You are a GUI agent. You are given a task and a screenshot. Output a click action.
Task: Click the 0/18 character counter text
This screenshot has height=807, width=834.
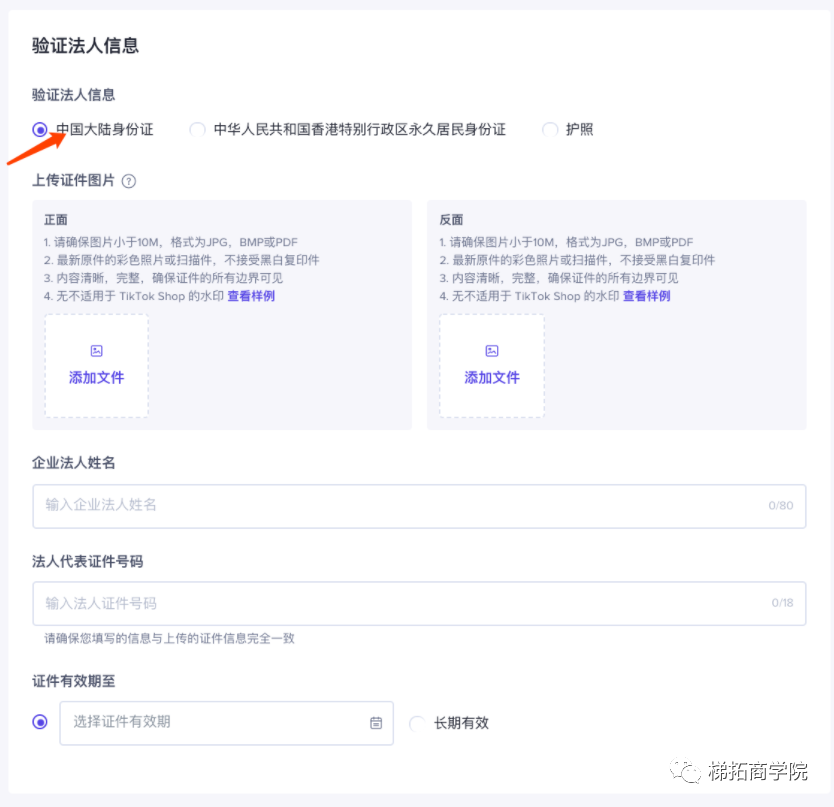(782, 603)
